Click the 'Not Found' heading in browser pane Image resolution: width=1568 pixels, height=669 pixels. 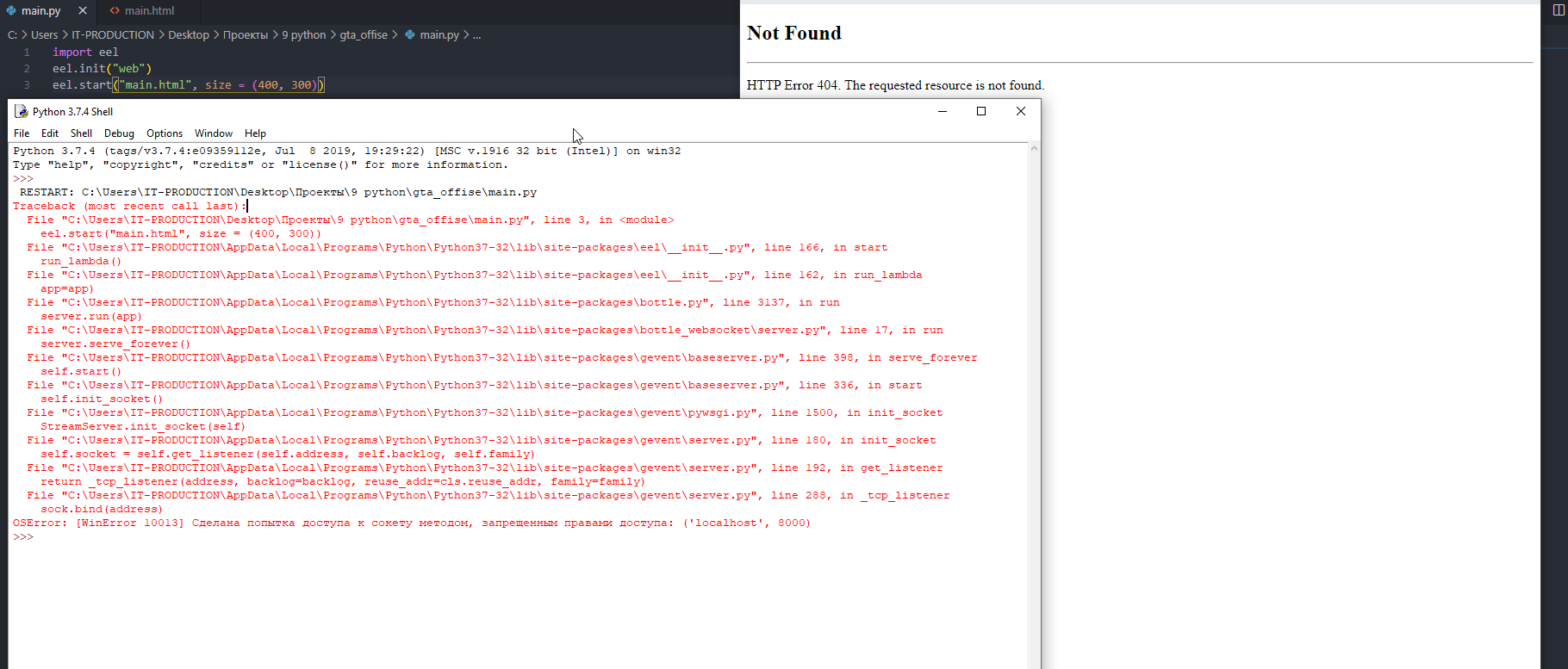793,33
